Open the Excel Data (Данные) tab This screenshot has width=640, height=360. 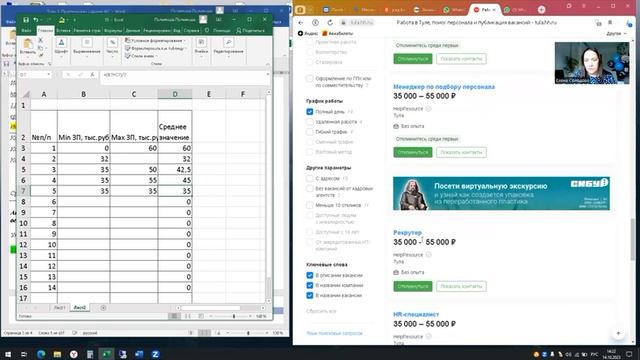coord(133,31)
